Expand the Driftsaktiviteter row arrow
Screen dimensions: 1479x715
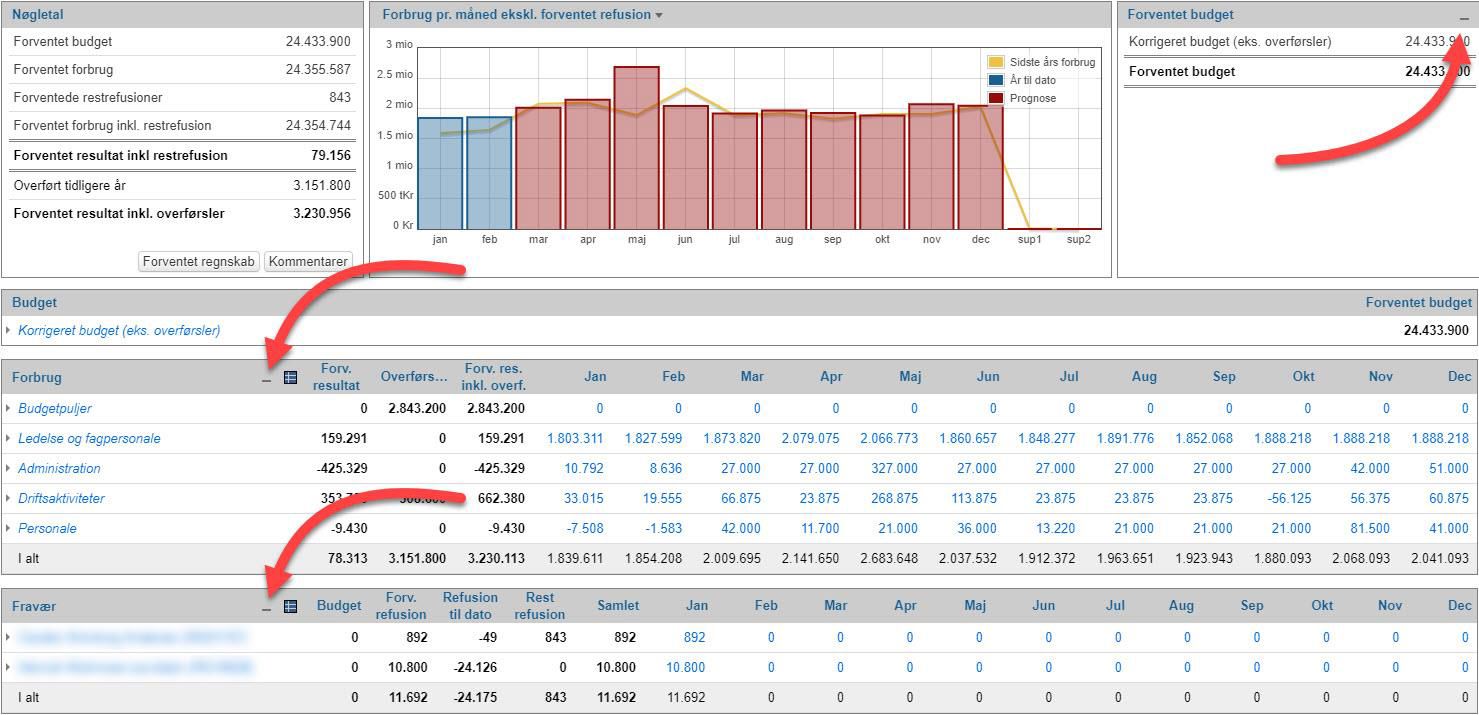click(x=9, y=499)
